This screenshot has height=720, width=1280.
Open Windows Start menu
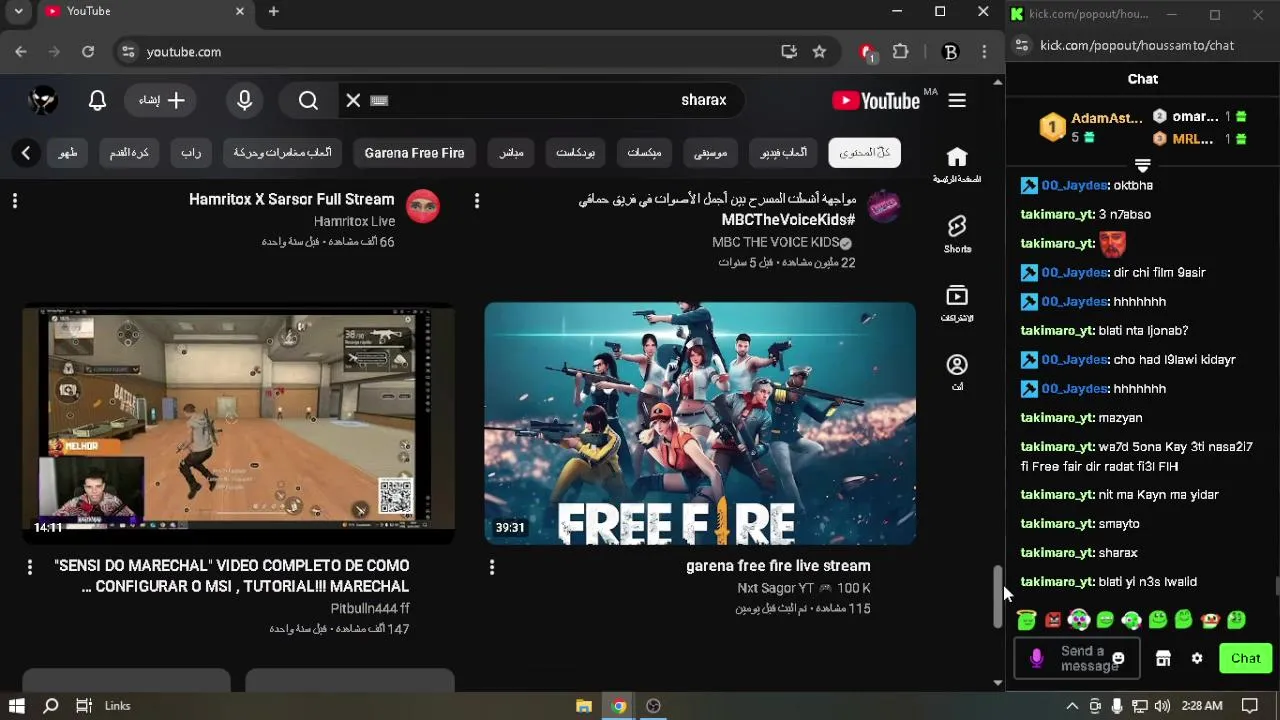pyautogui.click(x=17, y=706)
